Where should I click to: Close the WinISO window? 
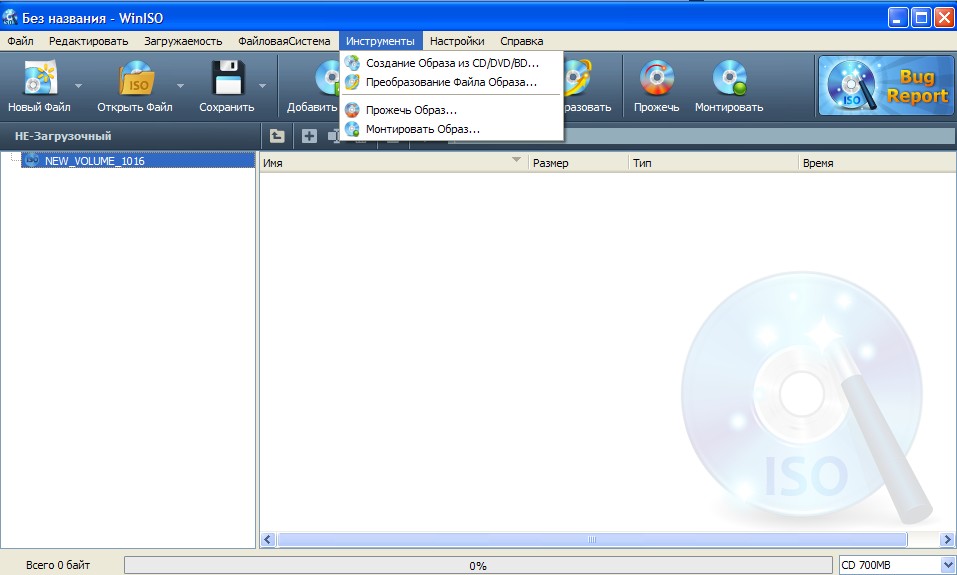tap(944, 18)
